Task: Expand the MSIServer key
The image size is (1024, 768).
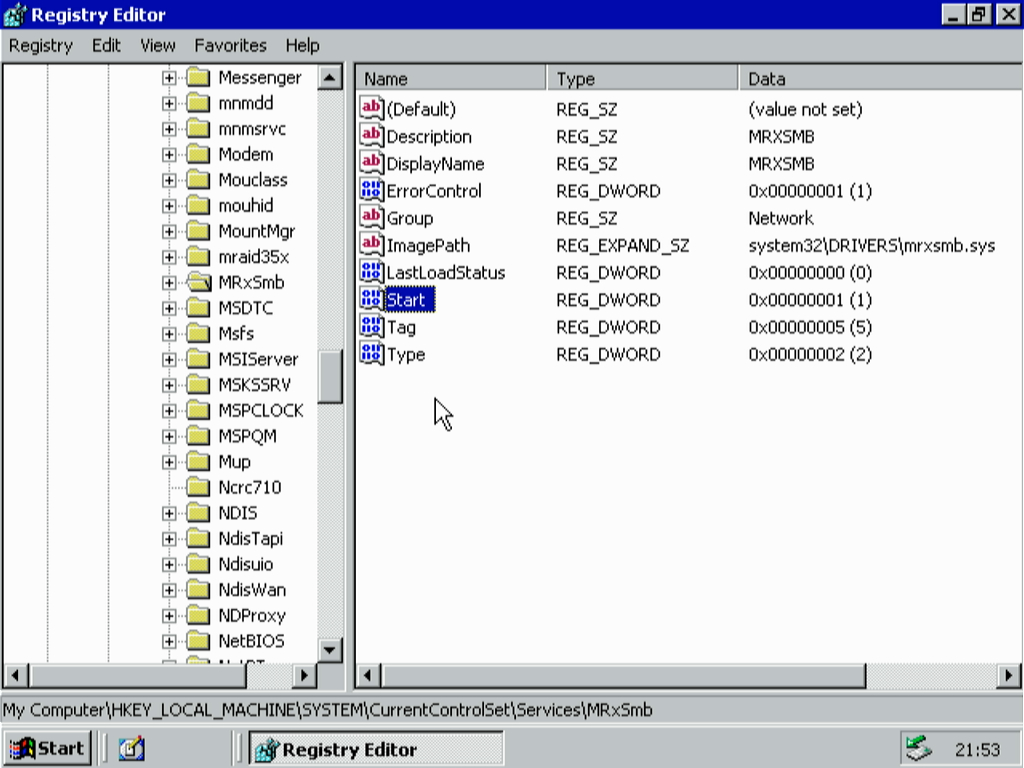Action: point(169,359)
